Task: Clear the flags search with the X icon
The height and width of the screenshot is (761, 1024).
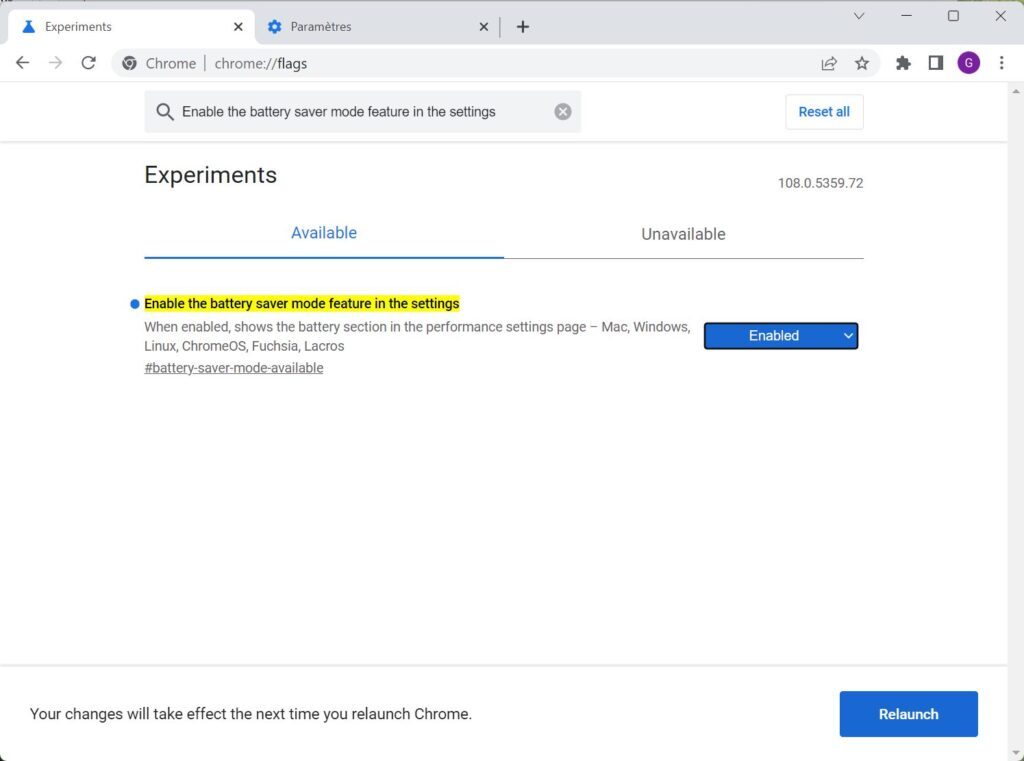Action: point(563,112)
